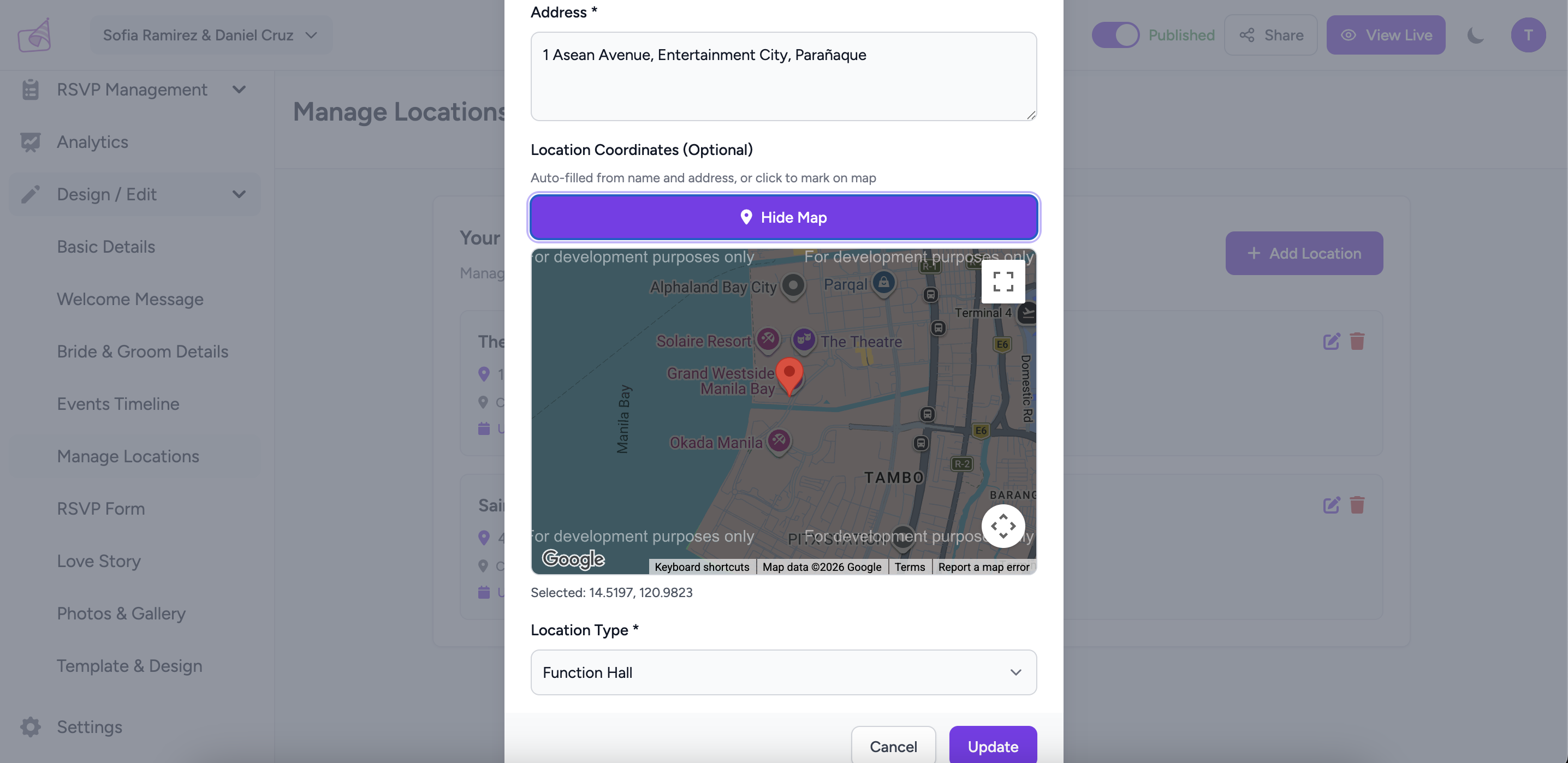Screen dimensions: 1568x763
Task: Click the Settings gear icon
Action: pos(31,726)
